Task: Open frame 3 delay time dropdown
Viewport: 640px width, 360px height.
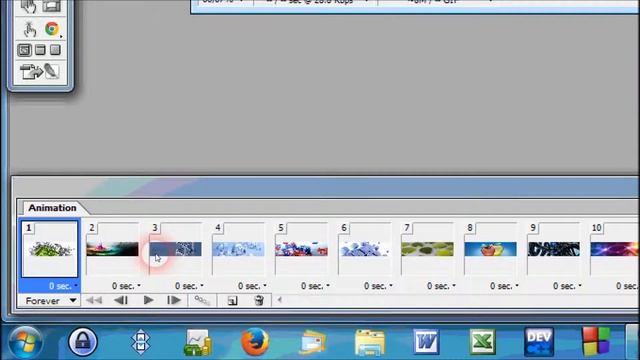Action: (189, 286)
